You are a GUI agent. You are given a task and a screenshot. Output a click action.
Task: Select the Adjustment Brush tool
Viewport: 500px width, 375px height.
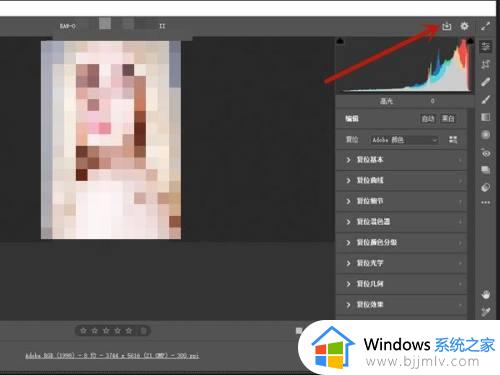point(486,100)
